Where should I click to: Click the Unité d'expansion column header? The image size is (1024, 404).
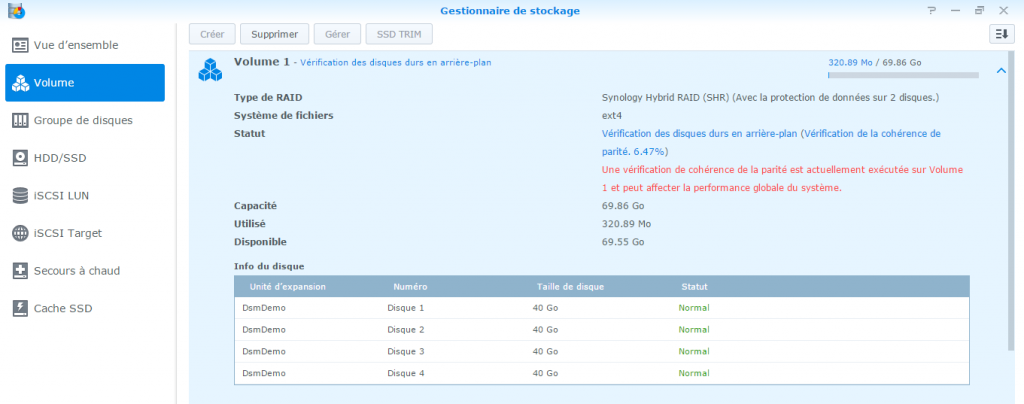287,287
